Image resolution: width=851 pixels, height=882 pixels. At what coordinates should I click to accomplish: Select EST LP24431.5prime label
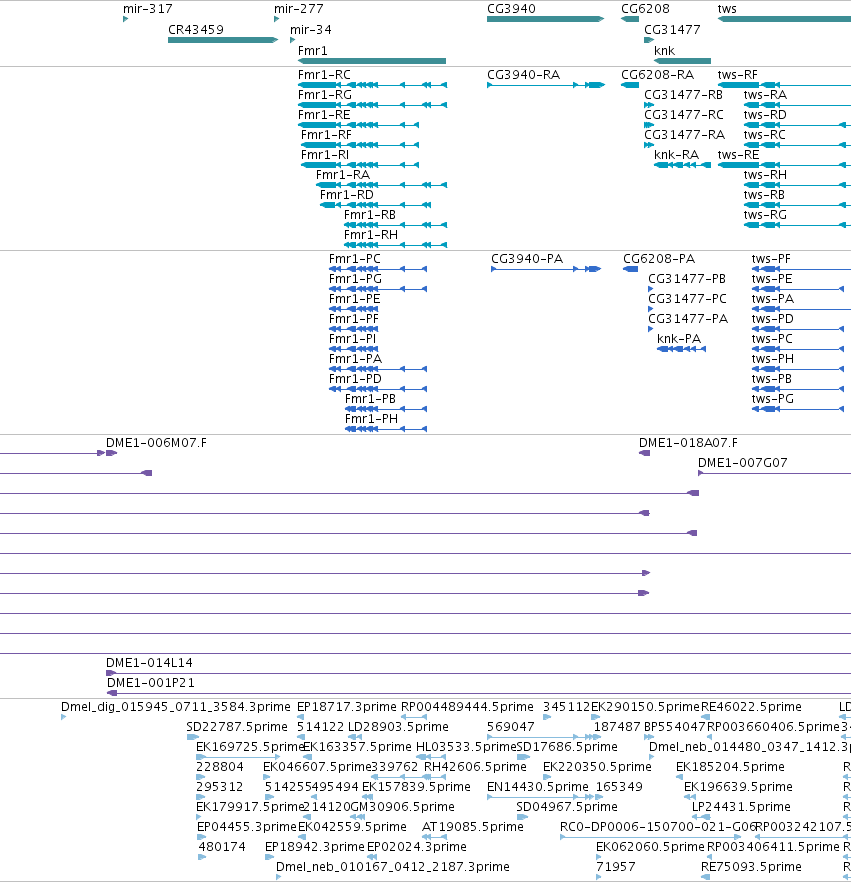(x=741, y=807)
